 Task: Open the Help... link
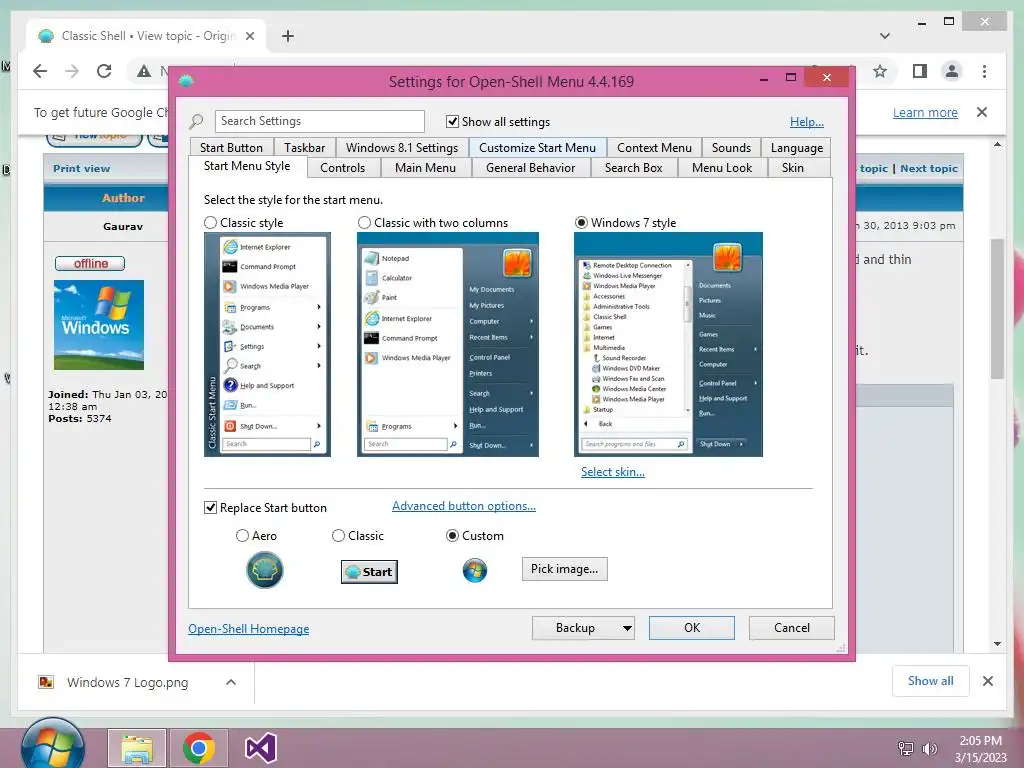[x=807, y=121]
